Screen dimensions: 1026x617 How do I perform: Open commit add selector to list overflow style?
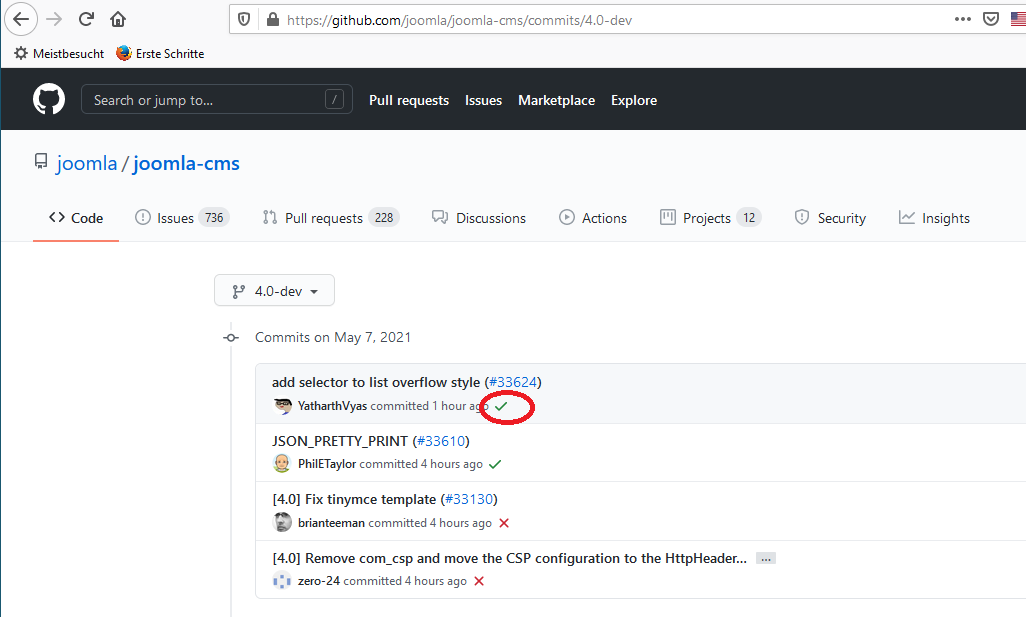point(376,382)
